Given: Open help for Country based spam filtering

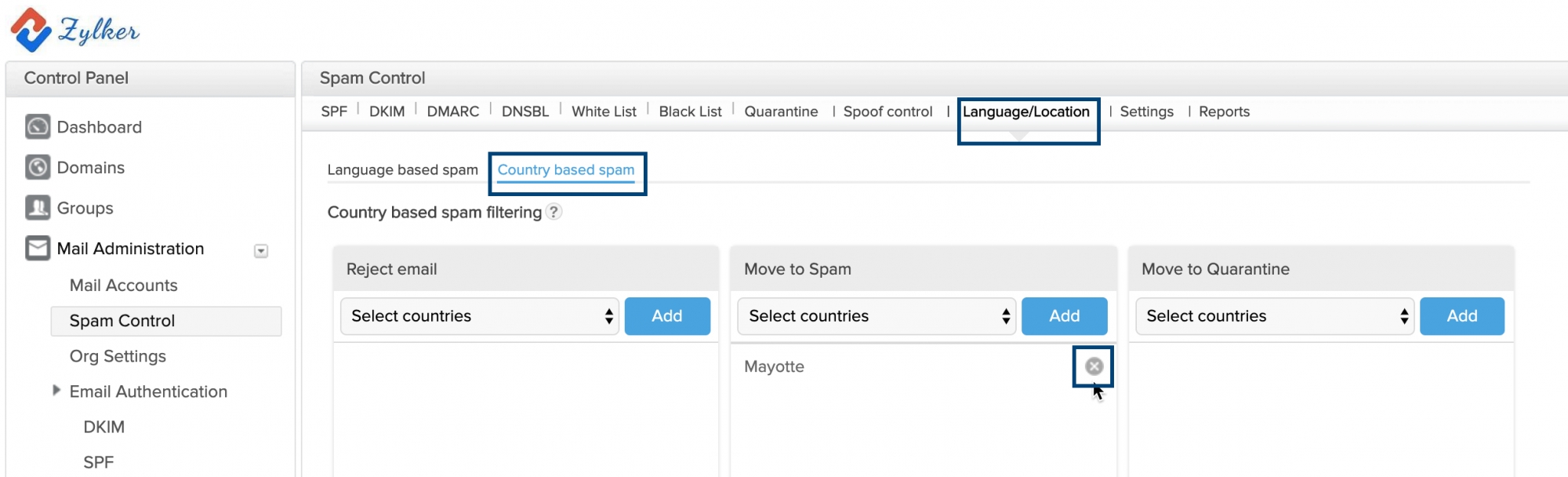Looking at the screenshot, I should click(x=554, y=212).
